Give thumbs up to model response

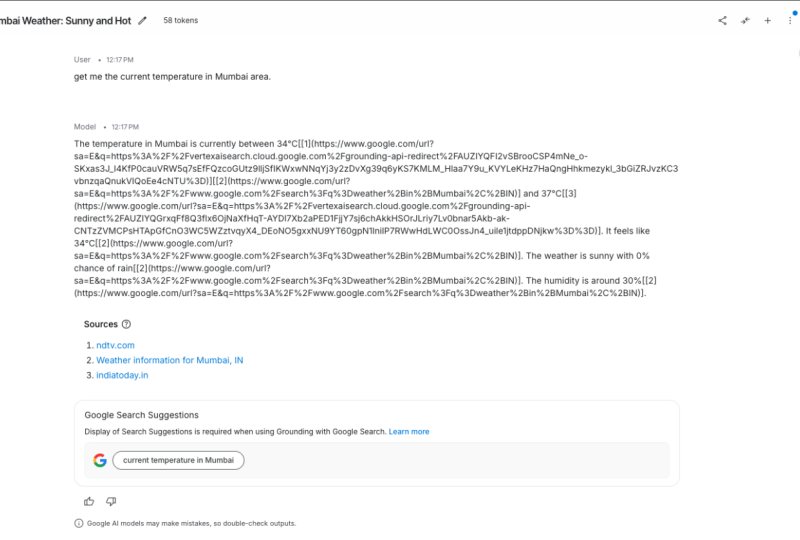(89, 502)
